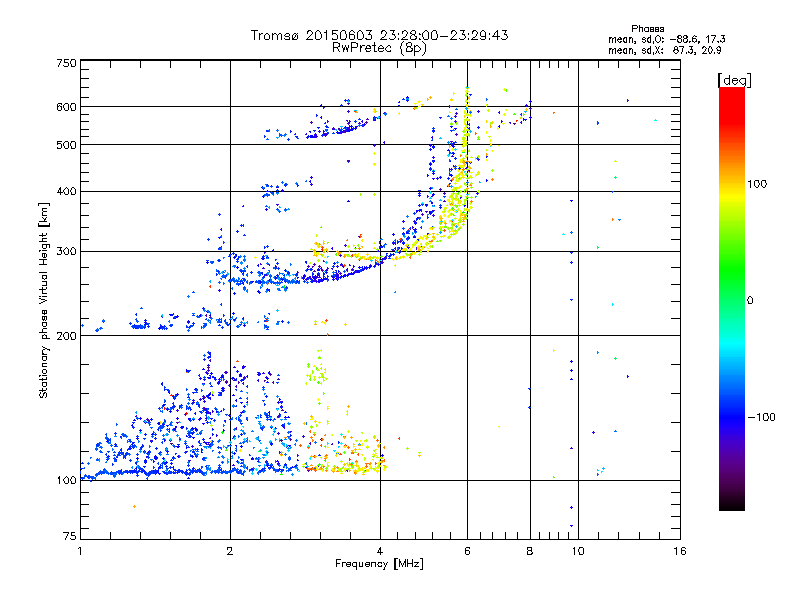
Task: Click the 'Phases' header text
Action: (x=647, y=29)
